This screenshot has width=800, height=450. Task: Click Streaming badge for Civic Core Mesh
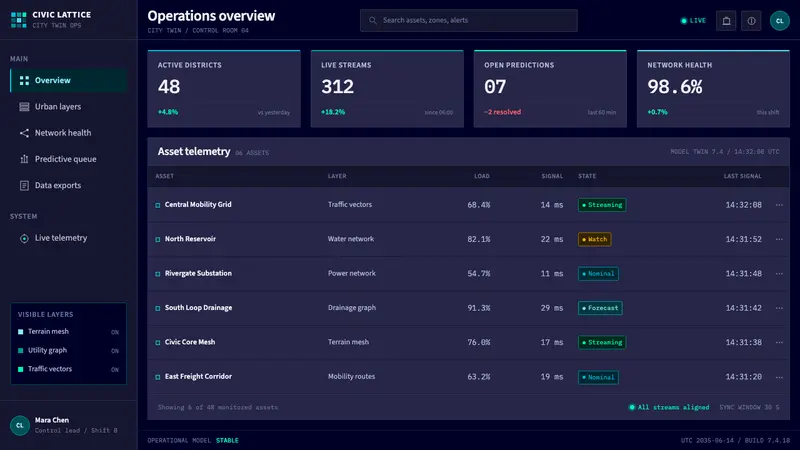coord(602,342)
